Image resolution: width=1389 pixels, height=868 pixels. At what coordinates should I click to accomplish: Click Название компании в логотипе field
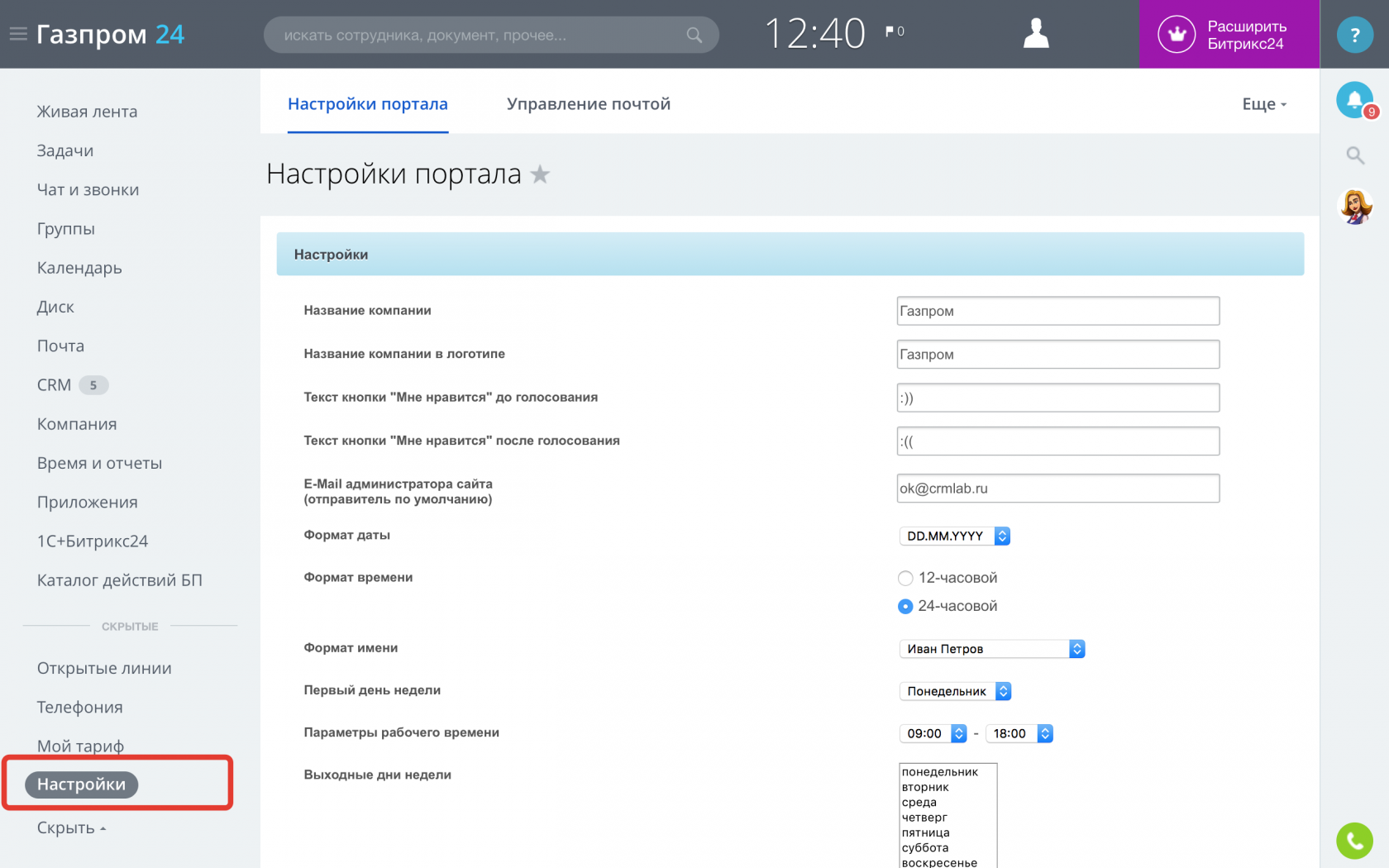pos(1058,355)
